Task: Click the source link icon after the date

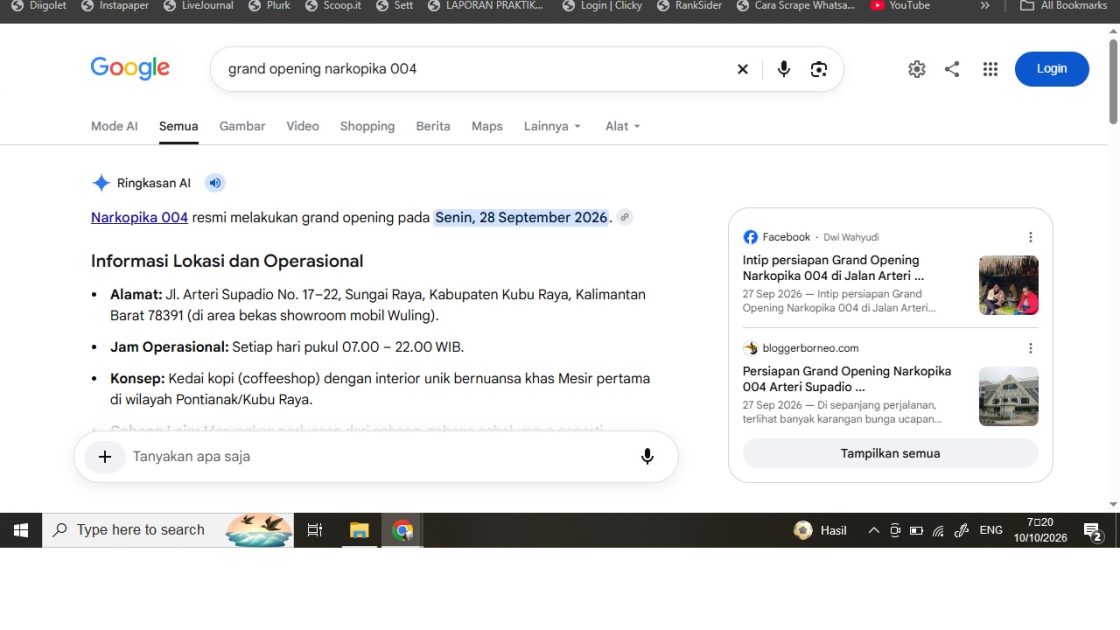Action: [x=624, y=217]
